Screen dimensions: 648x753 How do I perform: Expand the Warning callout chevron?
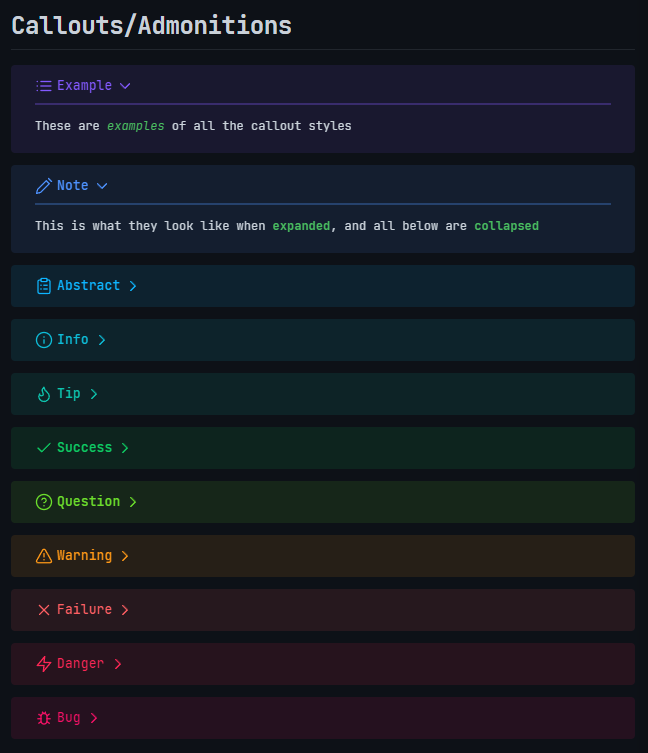pyautogui.click(x=125, y=556)
